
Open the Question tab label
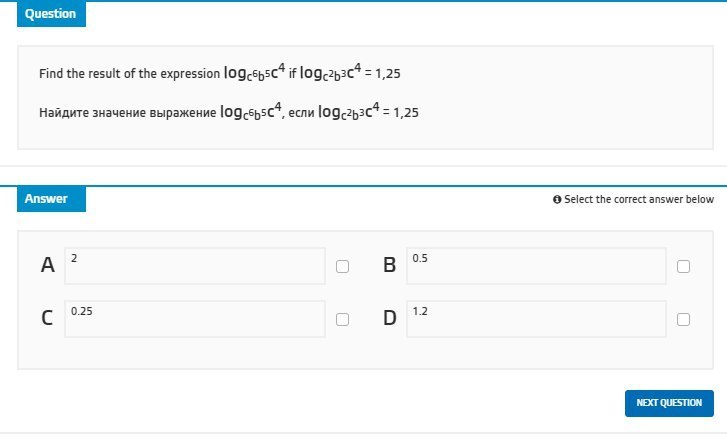pos(51,14)
